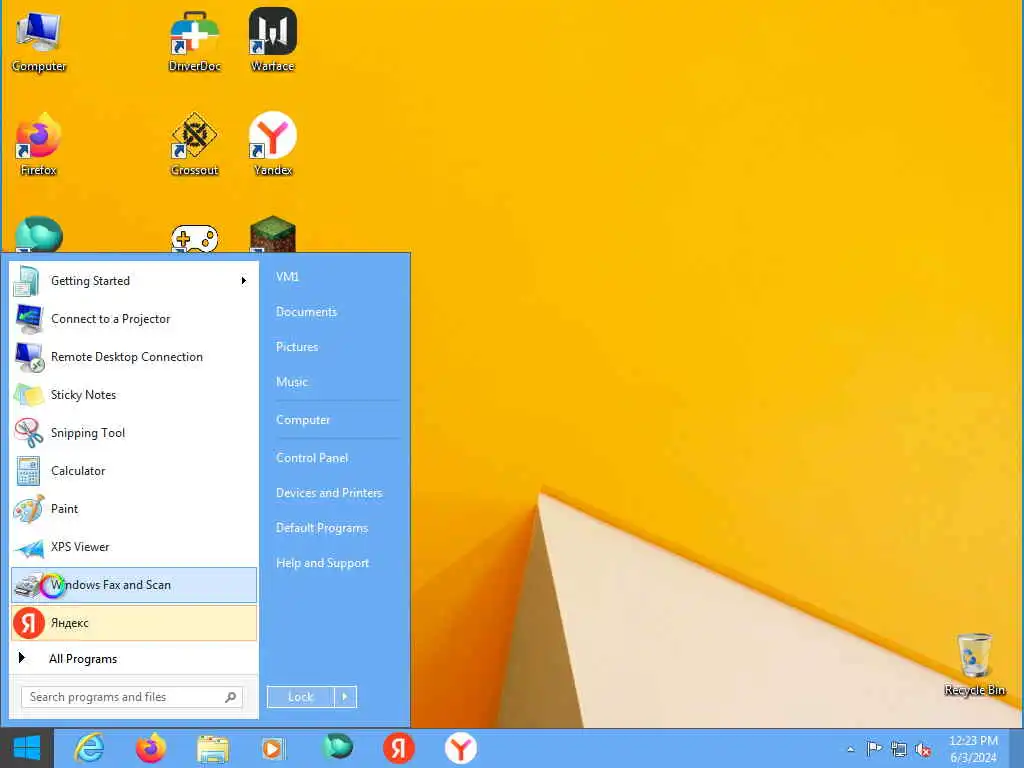Select the Crossout desktop shortcut
Image resolution: width=1024 pixels, height=768 pixels.
(194, 145)
